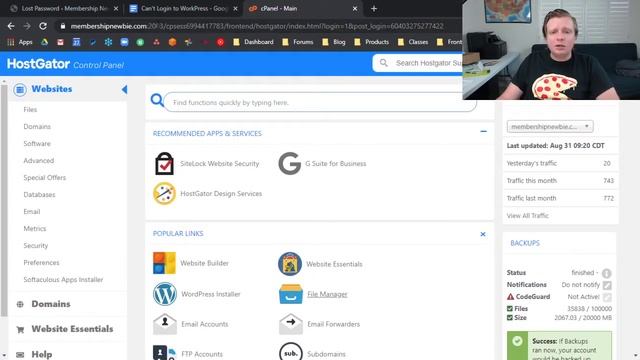
Task: Open the Dashboard bookmark folder
Action: point(253,42)
